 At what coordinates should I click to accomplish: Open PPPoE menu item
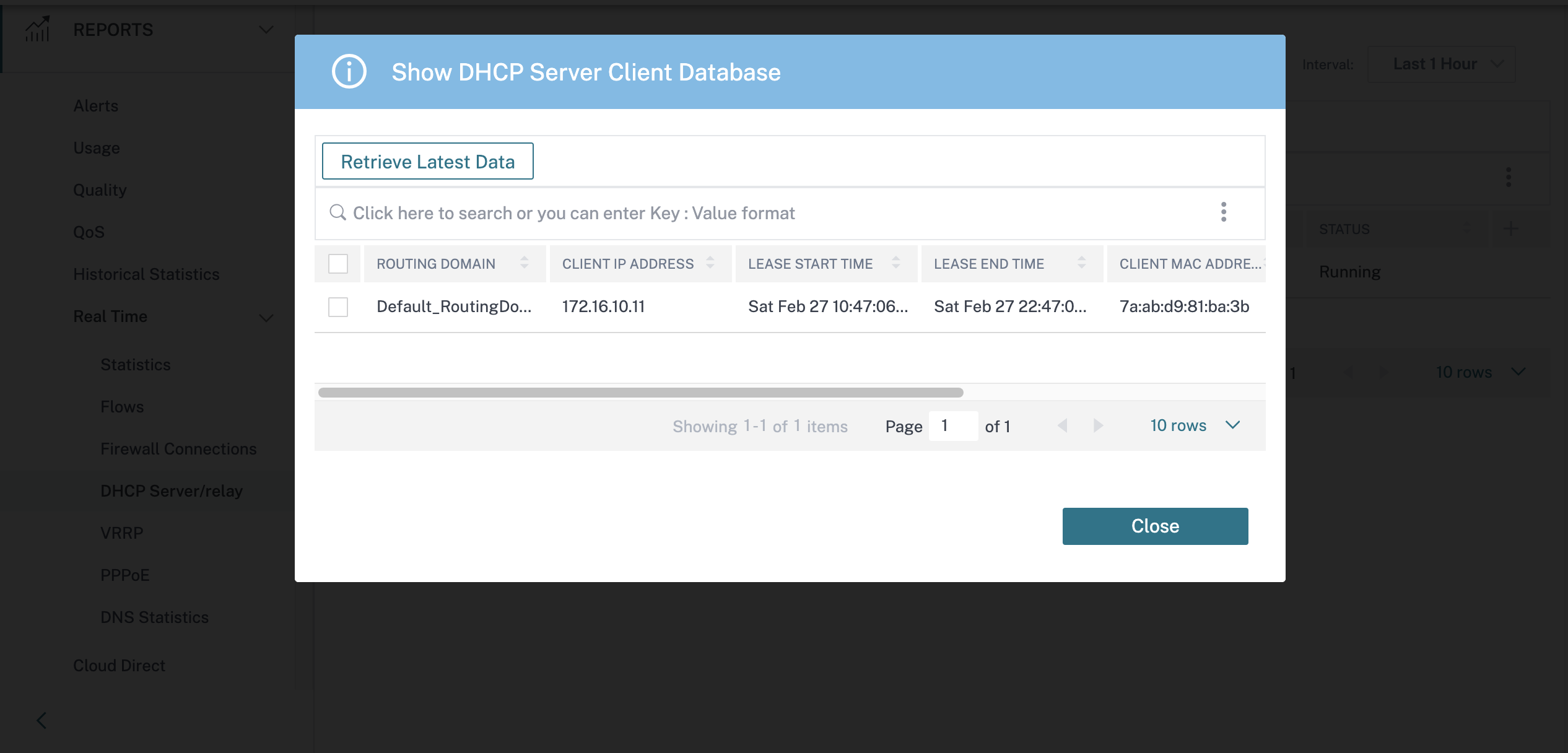click(125, 575)
